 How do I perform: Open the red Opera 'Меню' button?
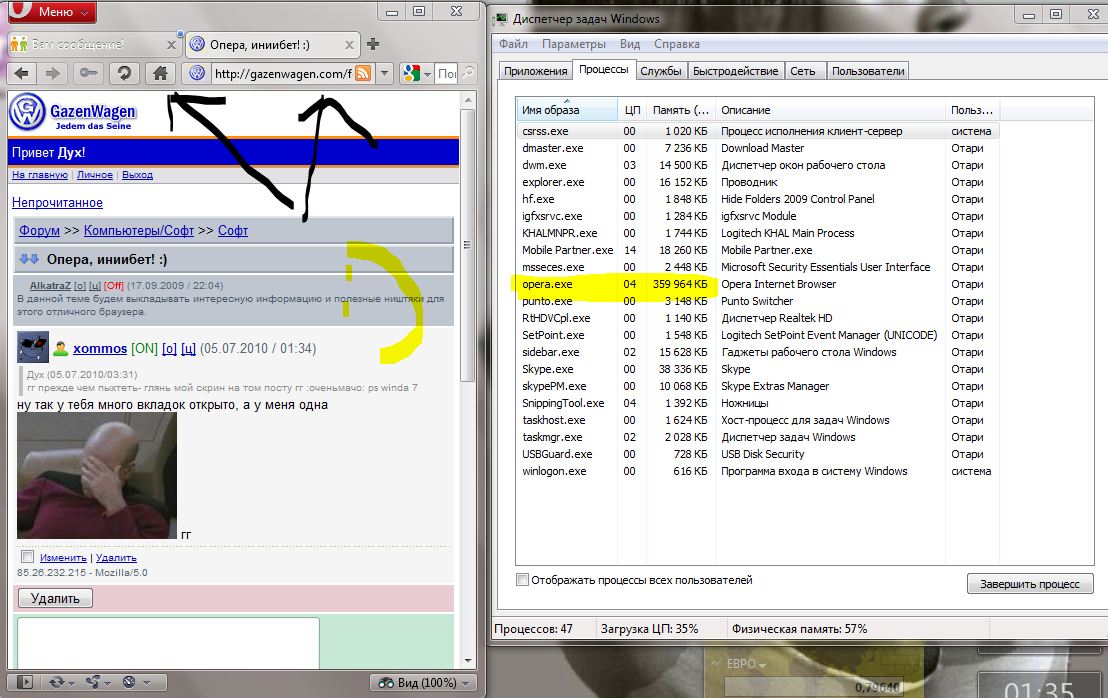pyautogui.click(x=52, y=11)
